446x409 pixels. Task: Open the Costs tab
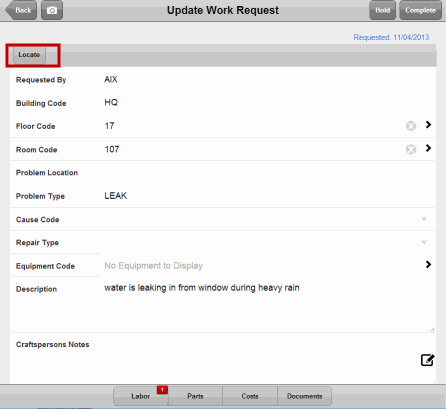pyautogui.click(x=250, y=396)
